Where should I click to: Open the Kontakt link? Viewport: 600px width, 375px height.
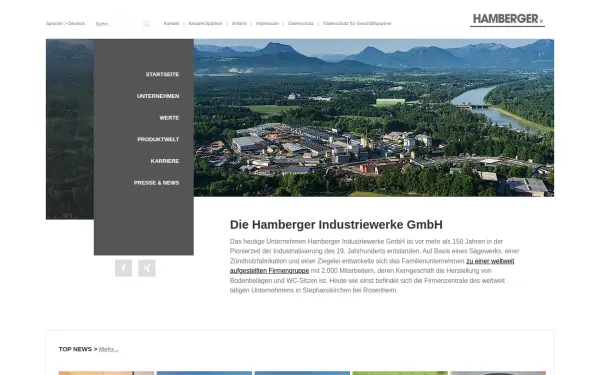(x=171, y=23)
